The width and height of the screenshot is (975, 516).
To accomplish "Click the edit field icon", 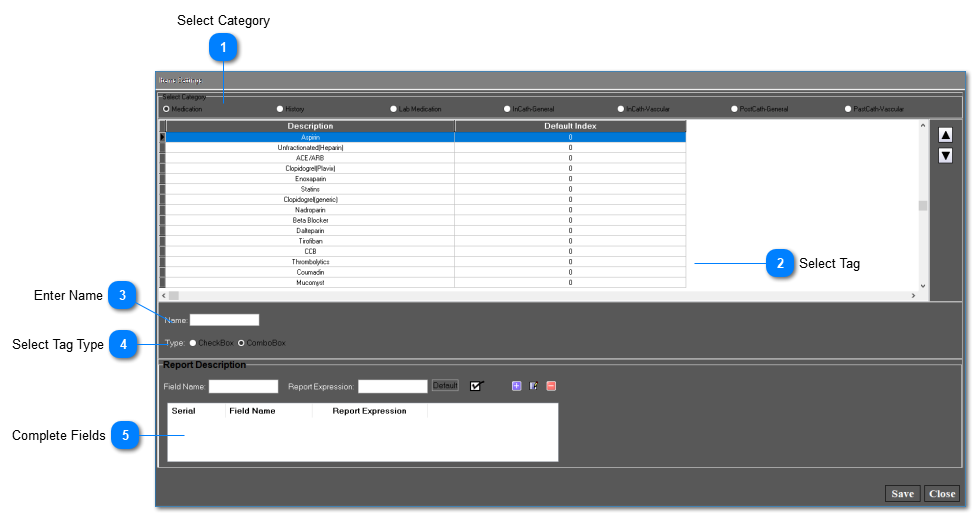I will 534,386.
